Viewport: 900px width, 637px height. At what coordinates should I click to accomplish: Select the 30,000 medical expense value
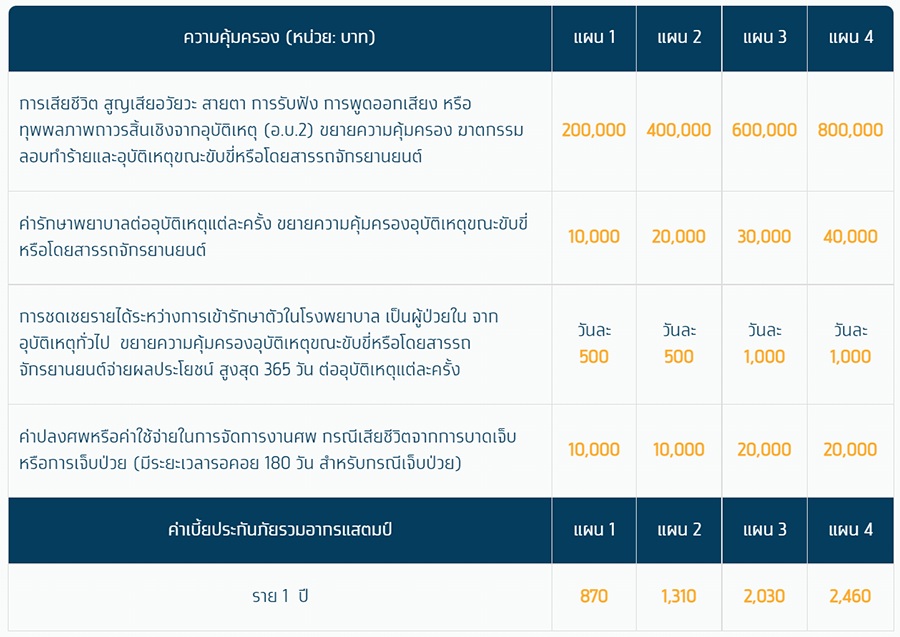764,237
